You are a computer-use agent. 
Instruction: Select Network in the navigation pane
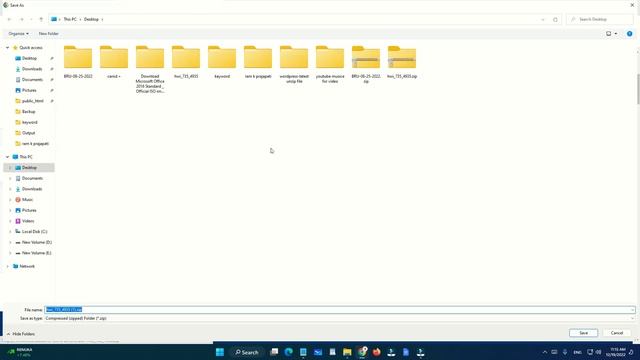click(x=27, y=266)
